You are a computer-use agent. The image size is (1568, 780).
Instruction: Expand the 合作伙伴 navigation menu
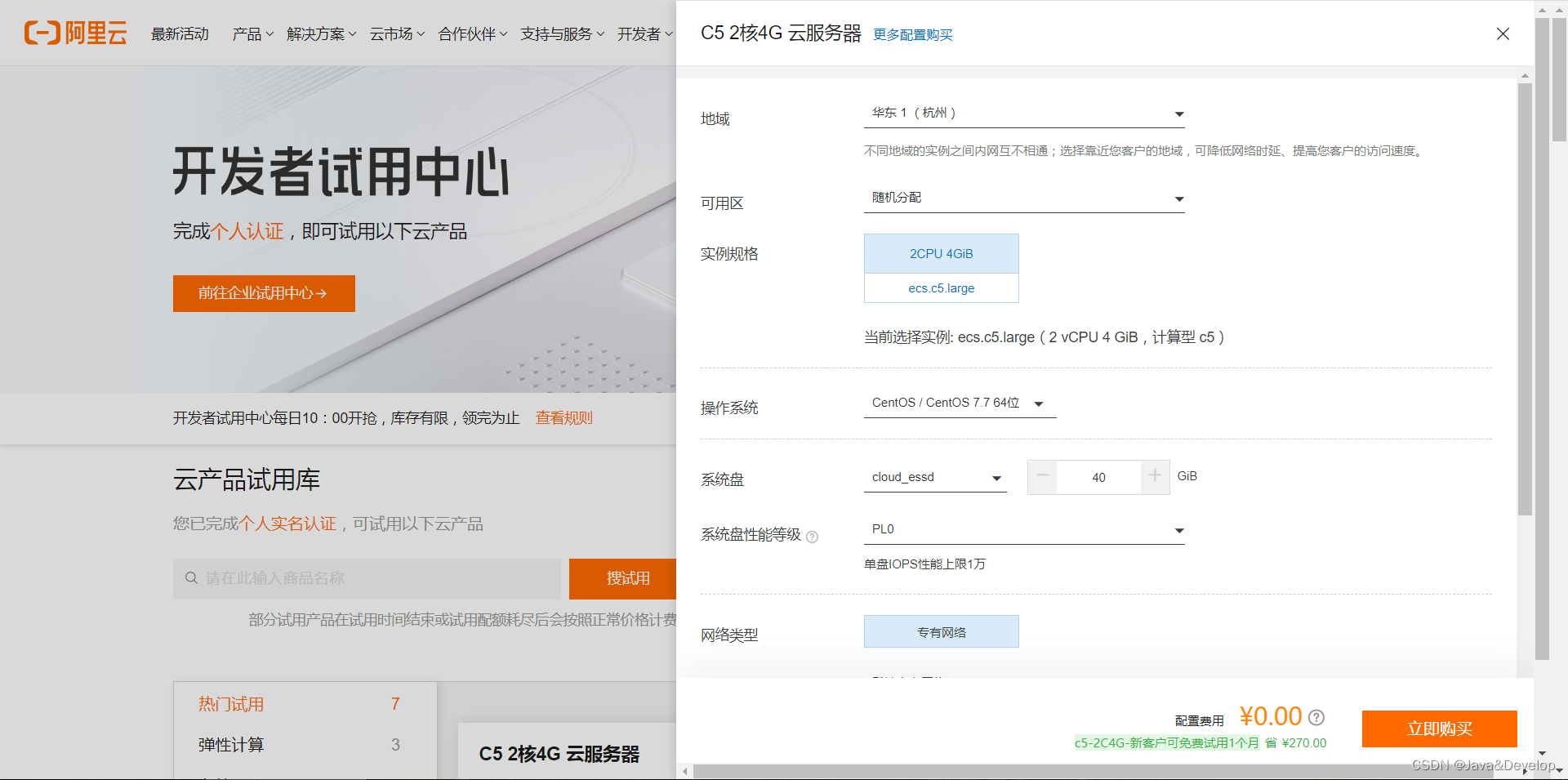(473, 33)
